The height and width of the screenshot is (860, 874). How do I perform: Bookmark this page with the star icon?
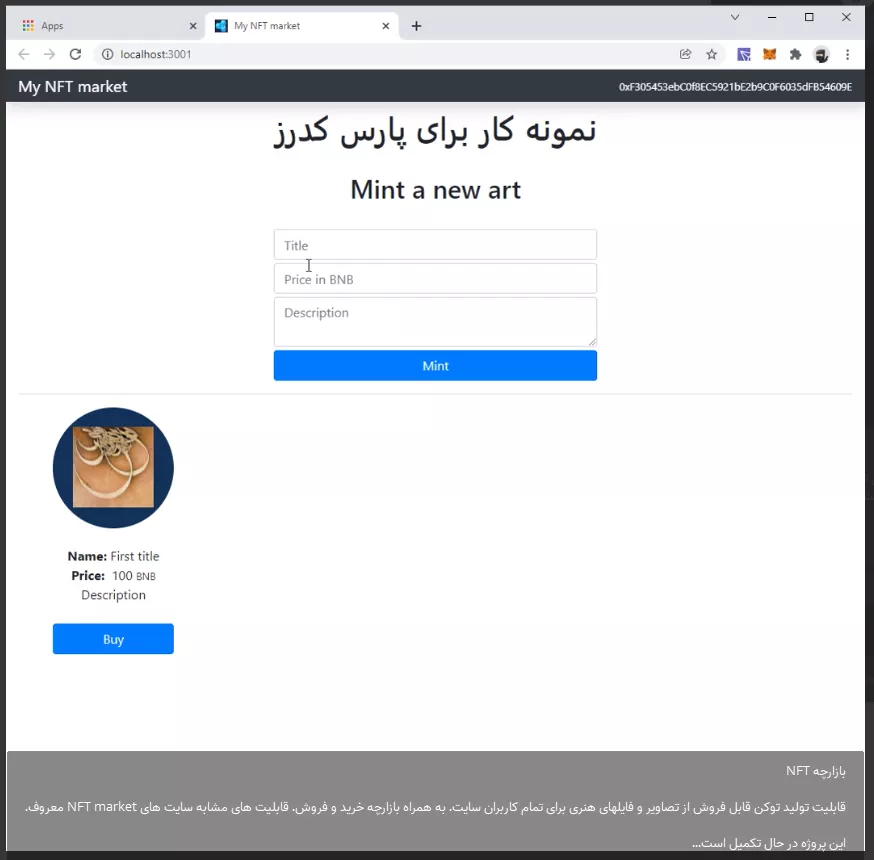coord(711,54)
